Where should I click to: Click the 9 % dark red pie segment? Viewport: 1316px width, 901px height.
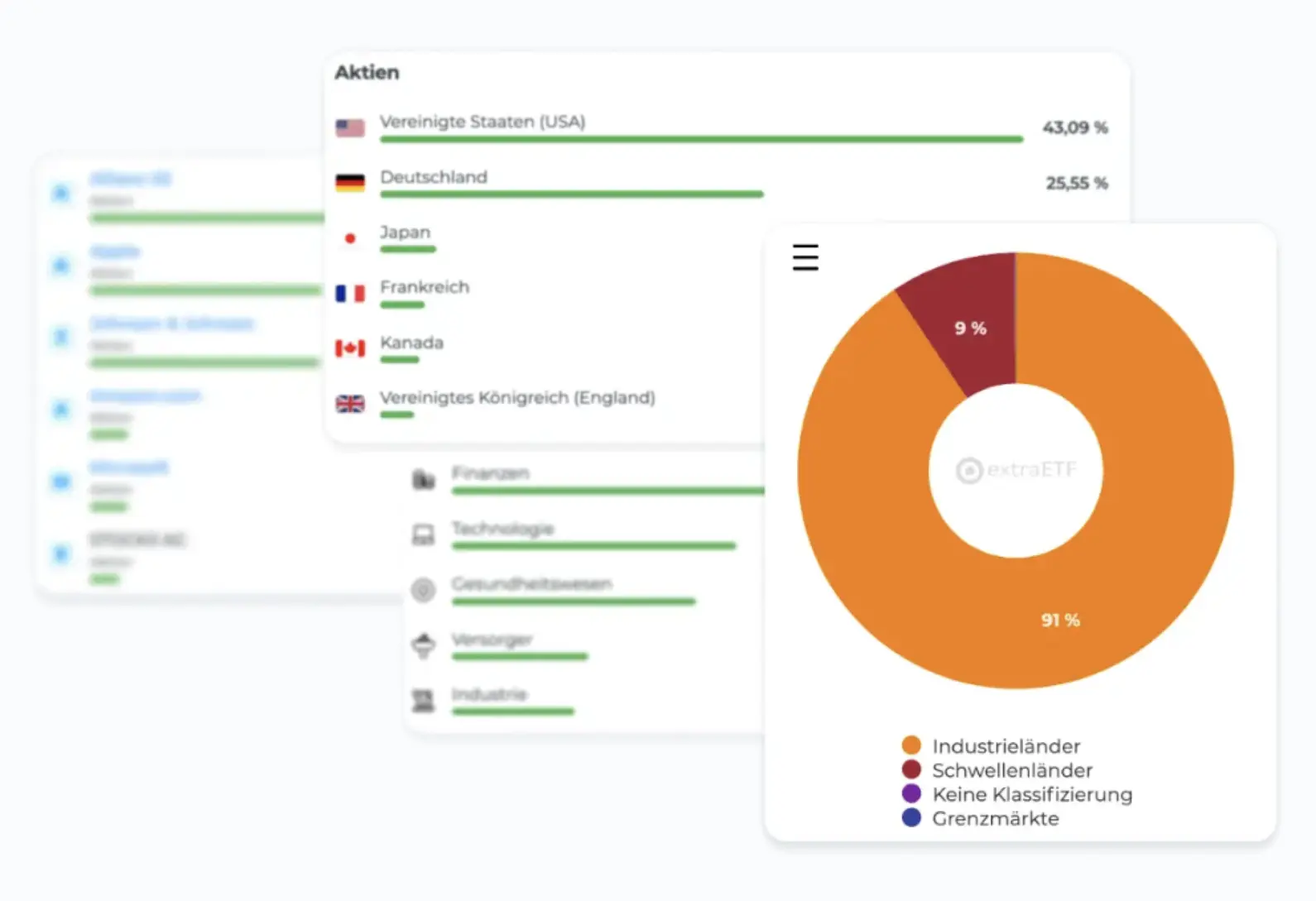tap(970, 328)
